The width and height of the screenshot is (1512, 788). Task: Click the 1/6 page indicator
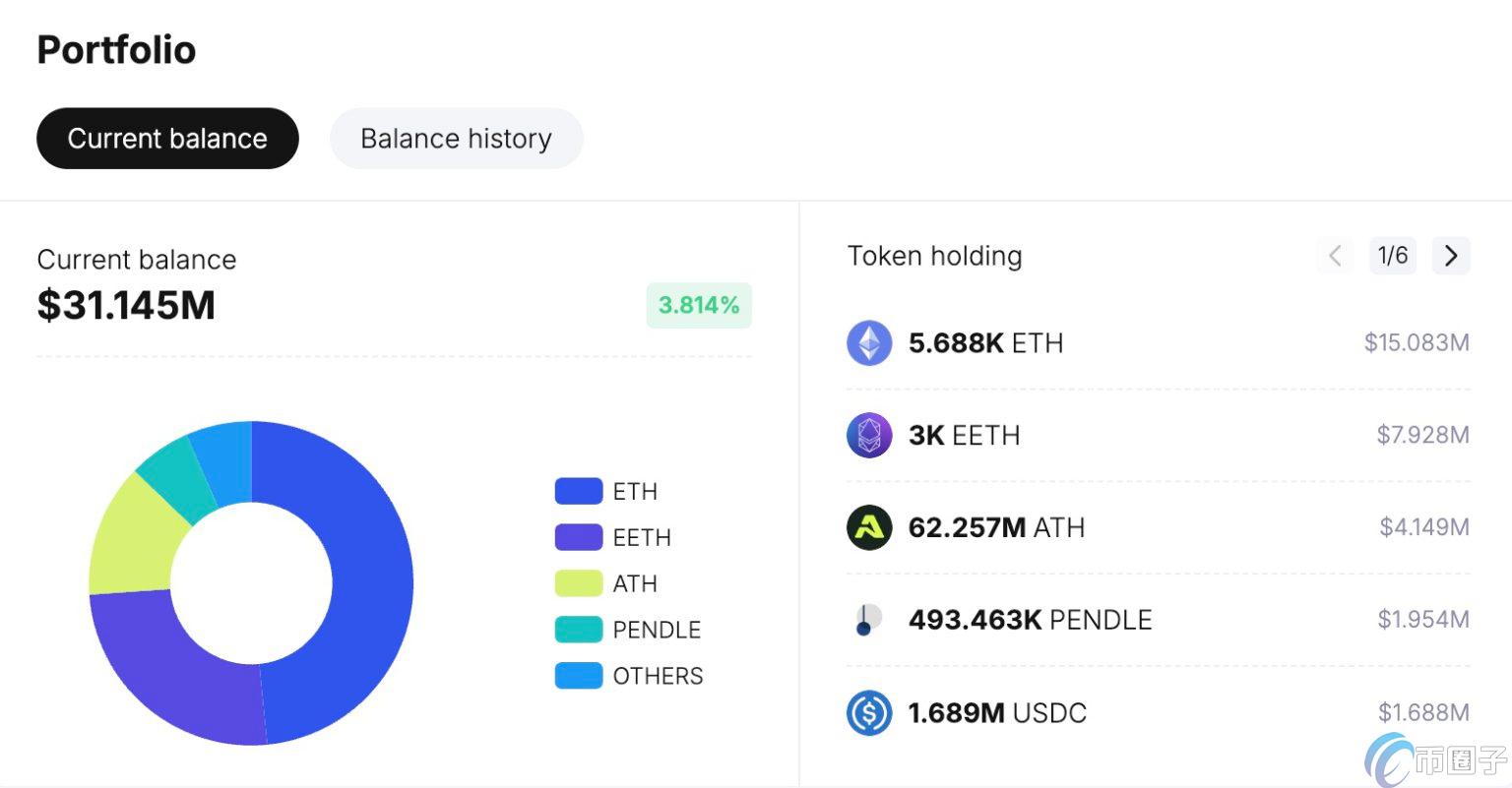(1393, 256)
